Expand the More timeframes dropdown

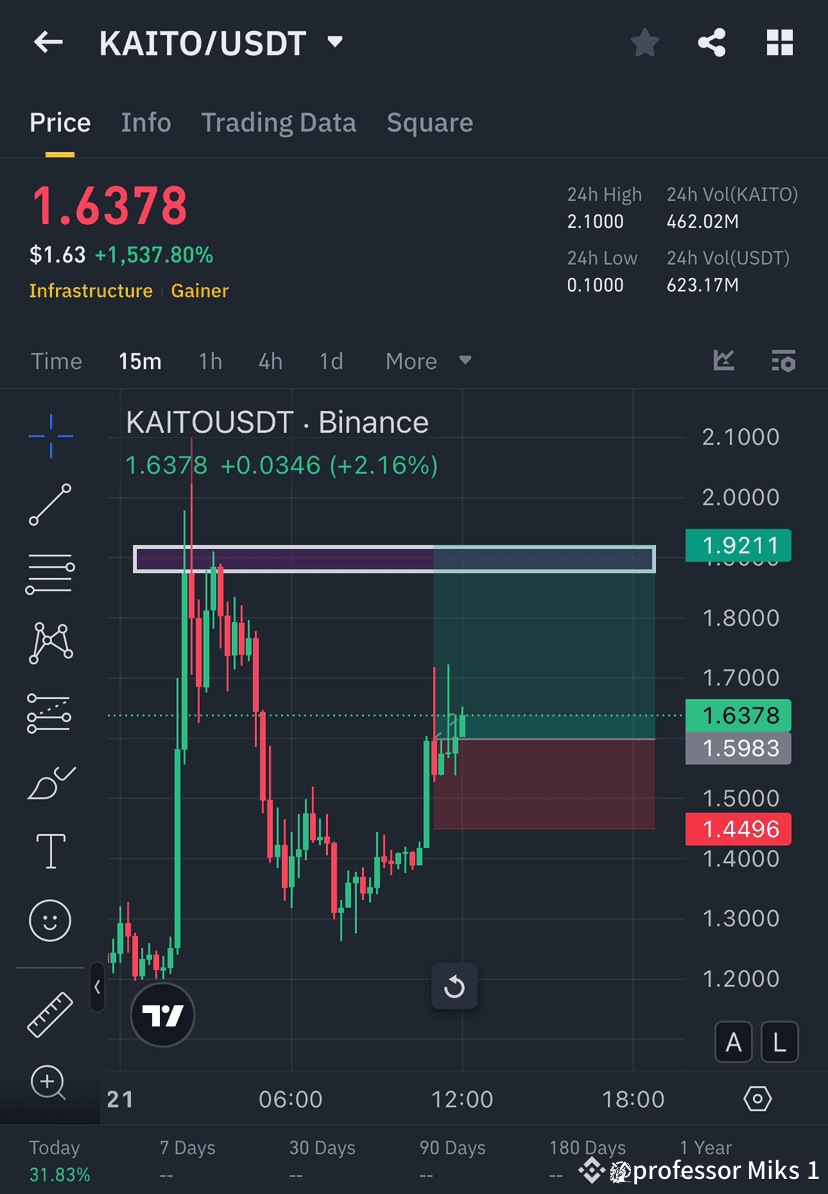coord(428,360)
